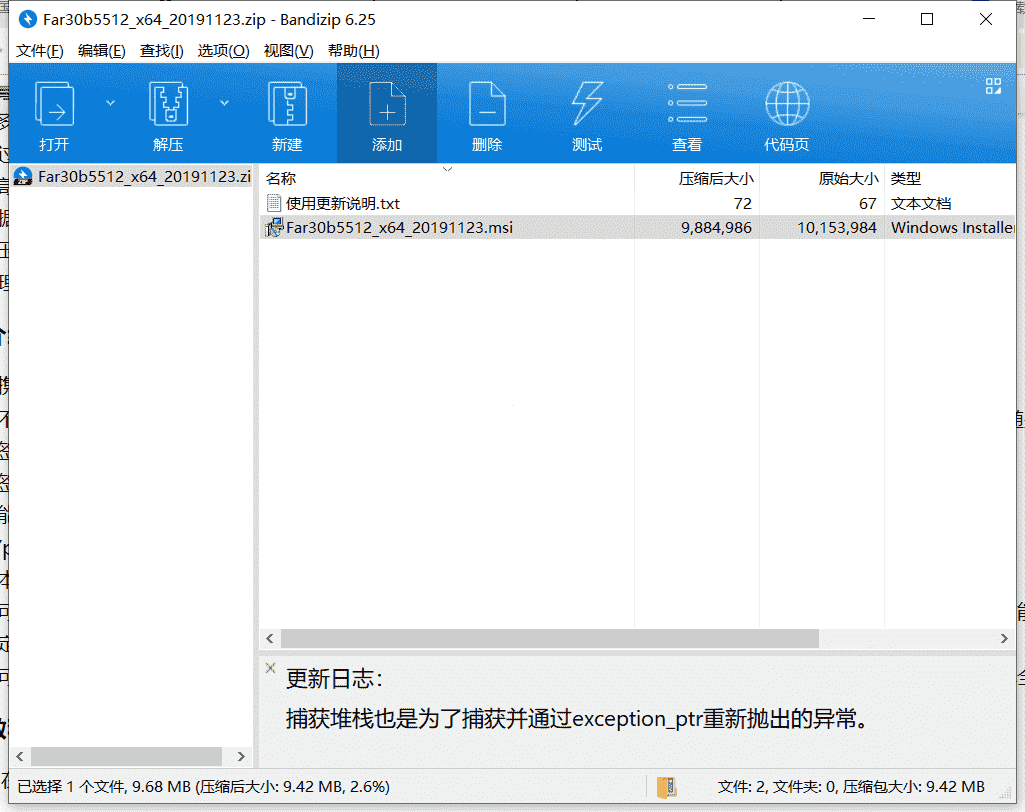The image size is (1025, 812).
Task: Click the Windows Installer type cell
Action: point(952,228)
